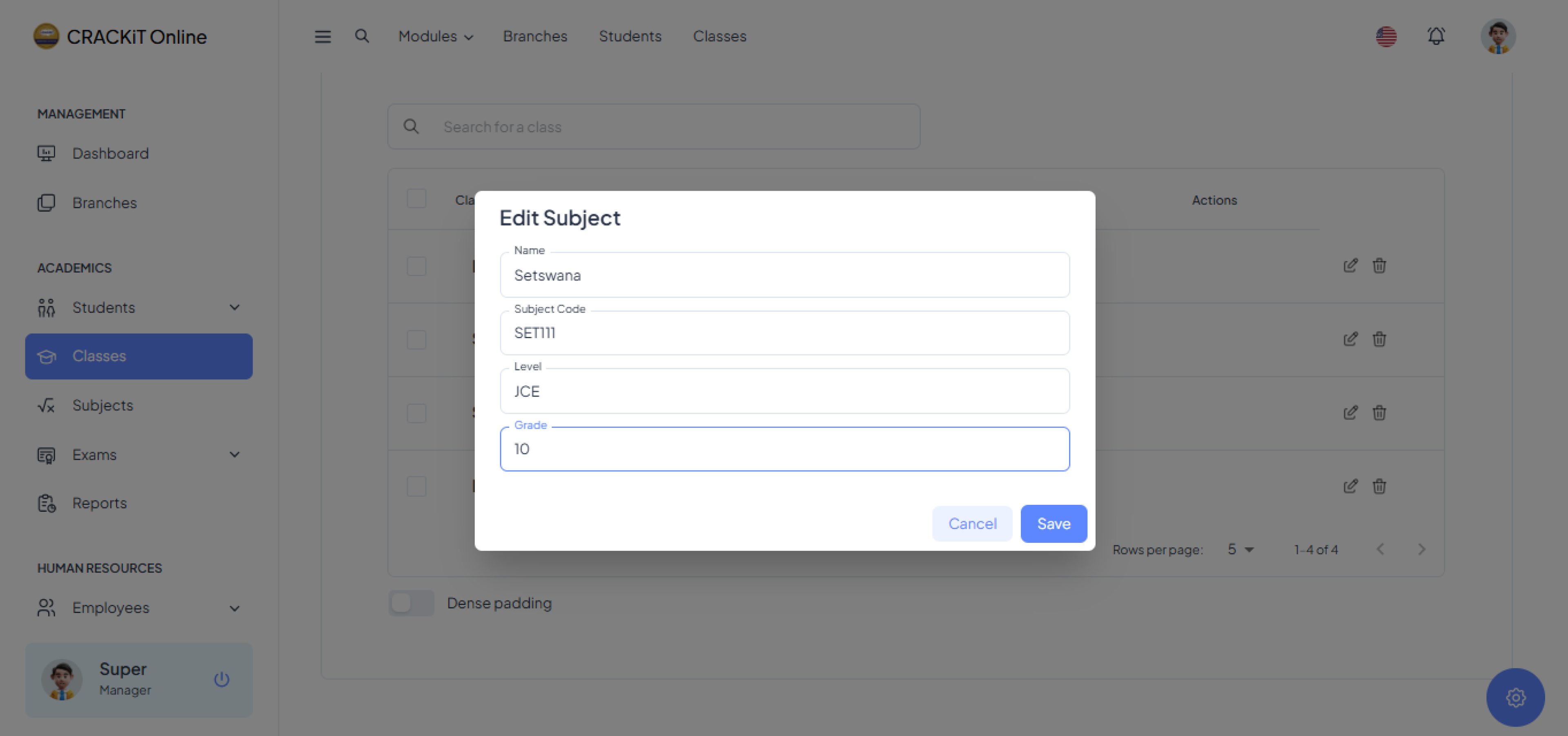1568x736 pixels.
Task: Save the edited subject
Action: [1053, 524]
